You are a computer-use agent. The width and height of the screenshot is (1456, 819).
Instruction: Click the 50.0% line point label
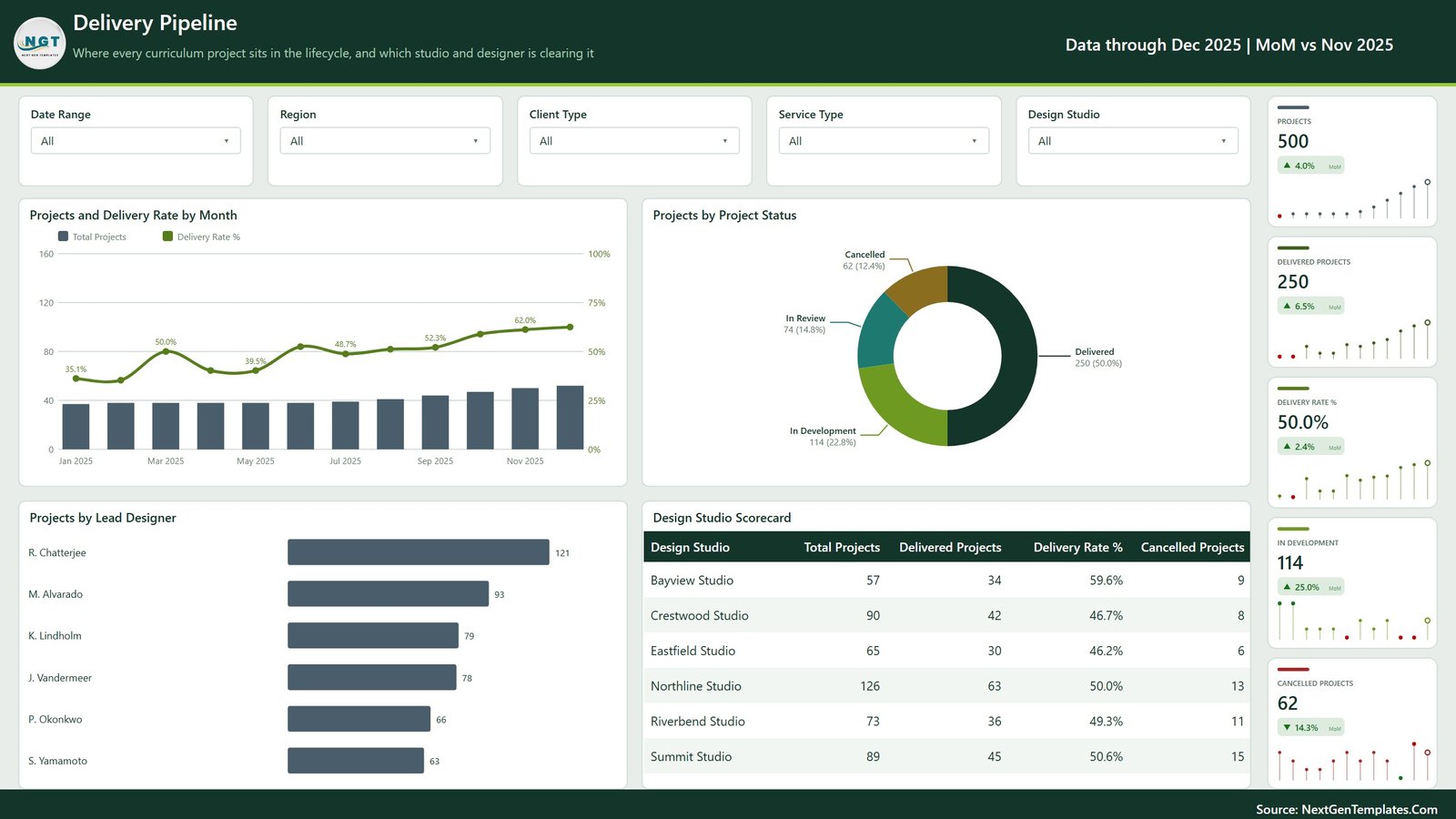pos(166,342)
